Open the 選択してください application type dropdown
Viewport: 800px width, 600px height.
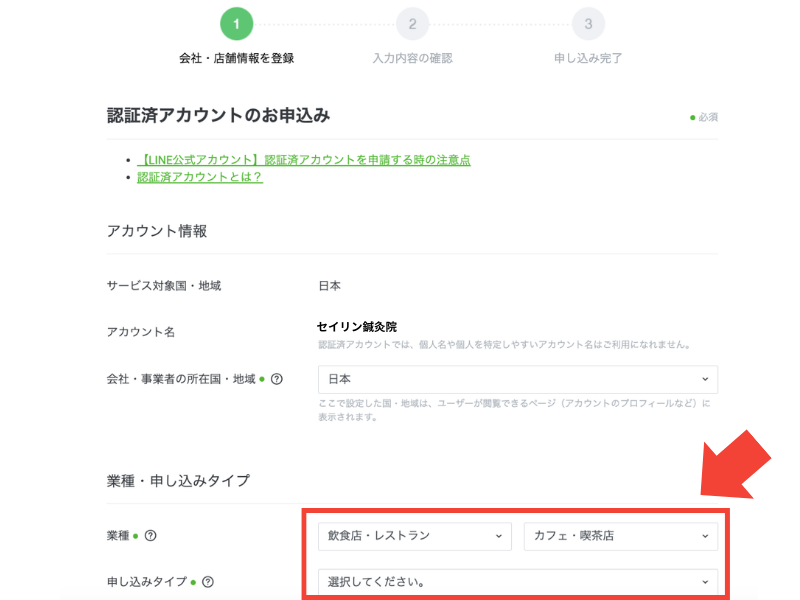point(517,581)
